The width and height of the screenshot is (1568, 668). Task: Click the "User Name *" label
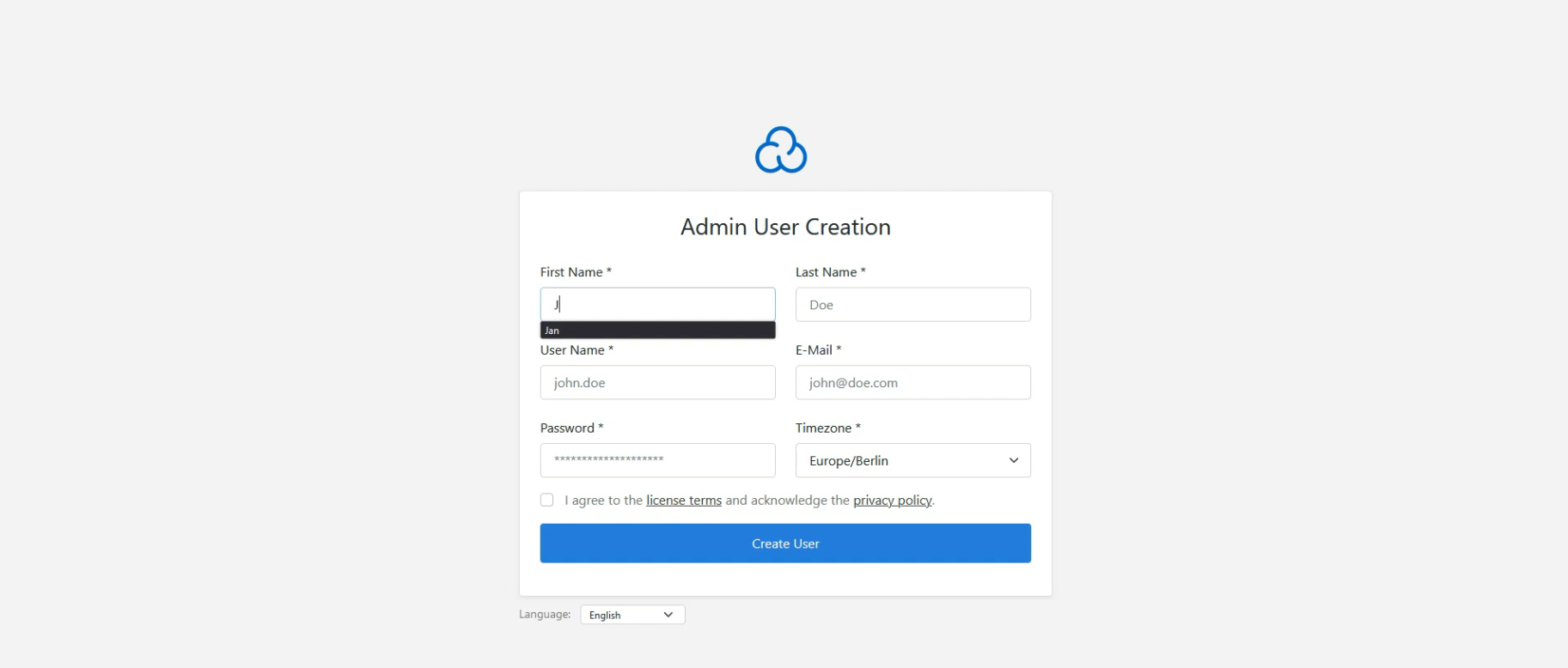pyautogui.click(x=576, y=350)
